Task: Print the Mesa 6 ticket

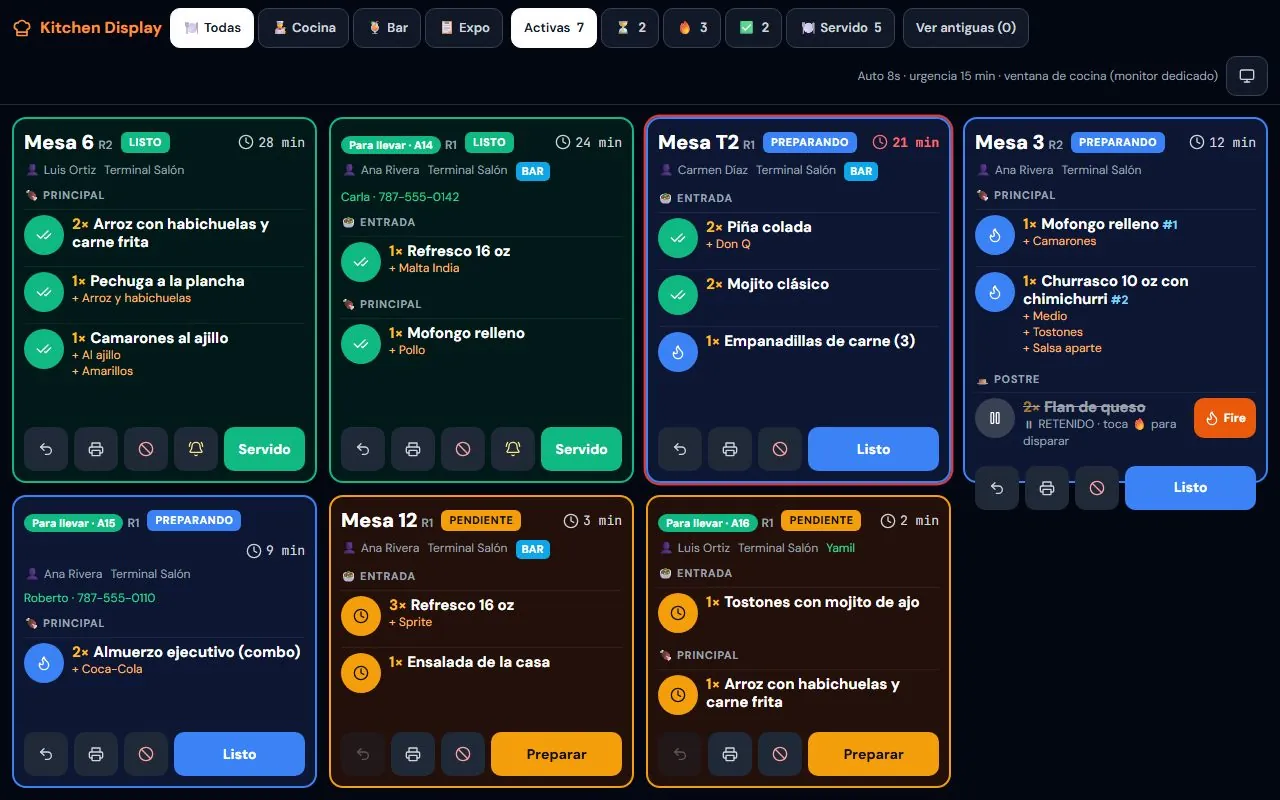Action: [x=96, y=449]
